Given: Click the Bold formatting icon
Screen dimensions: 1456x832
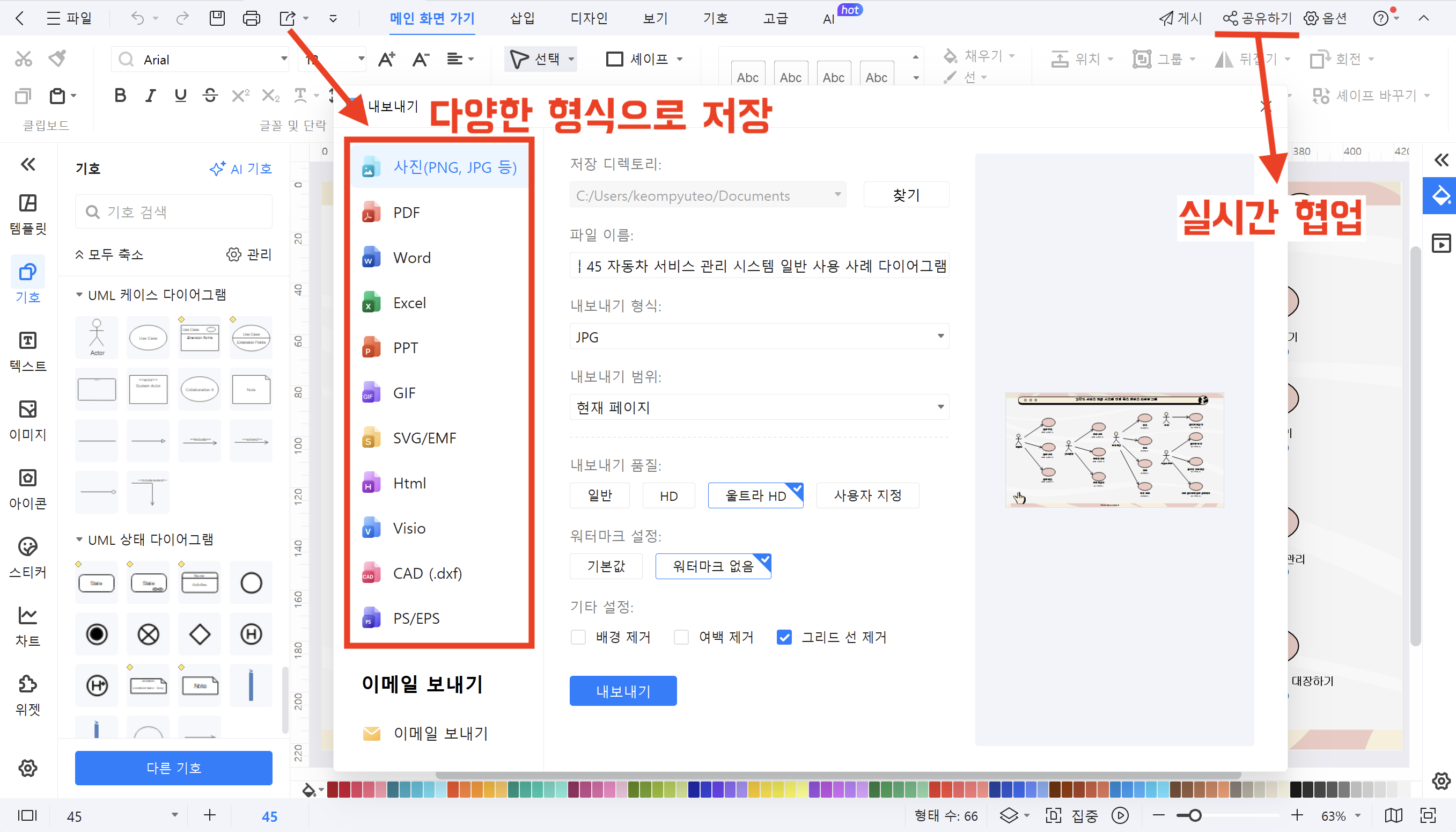Looking at the screenshot, I should (x=120, y=96).
